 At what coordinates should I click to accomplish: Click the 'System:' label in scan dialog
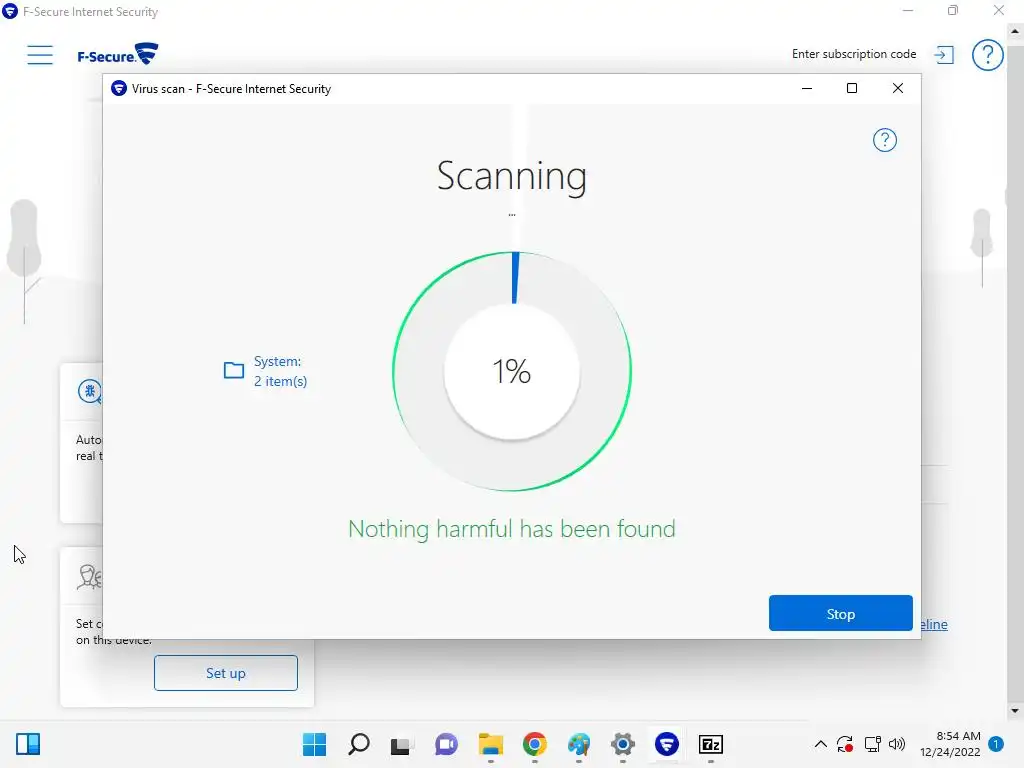[278, 361]
